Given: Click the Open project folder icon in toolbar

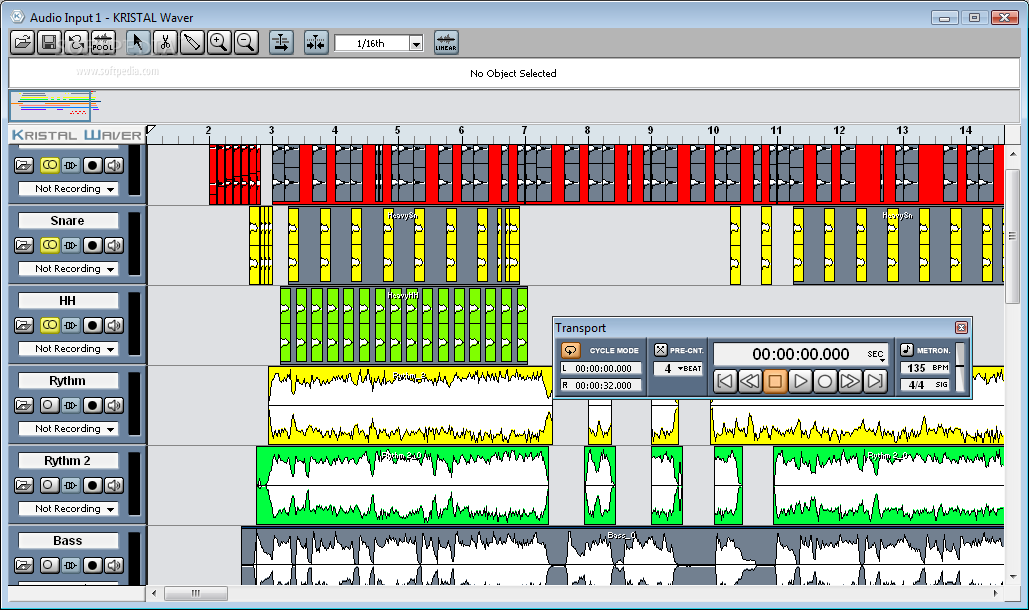Looking at the screenshot, I should (22, 43).
